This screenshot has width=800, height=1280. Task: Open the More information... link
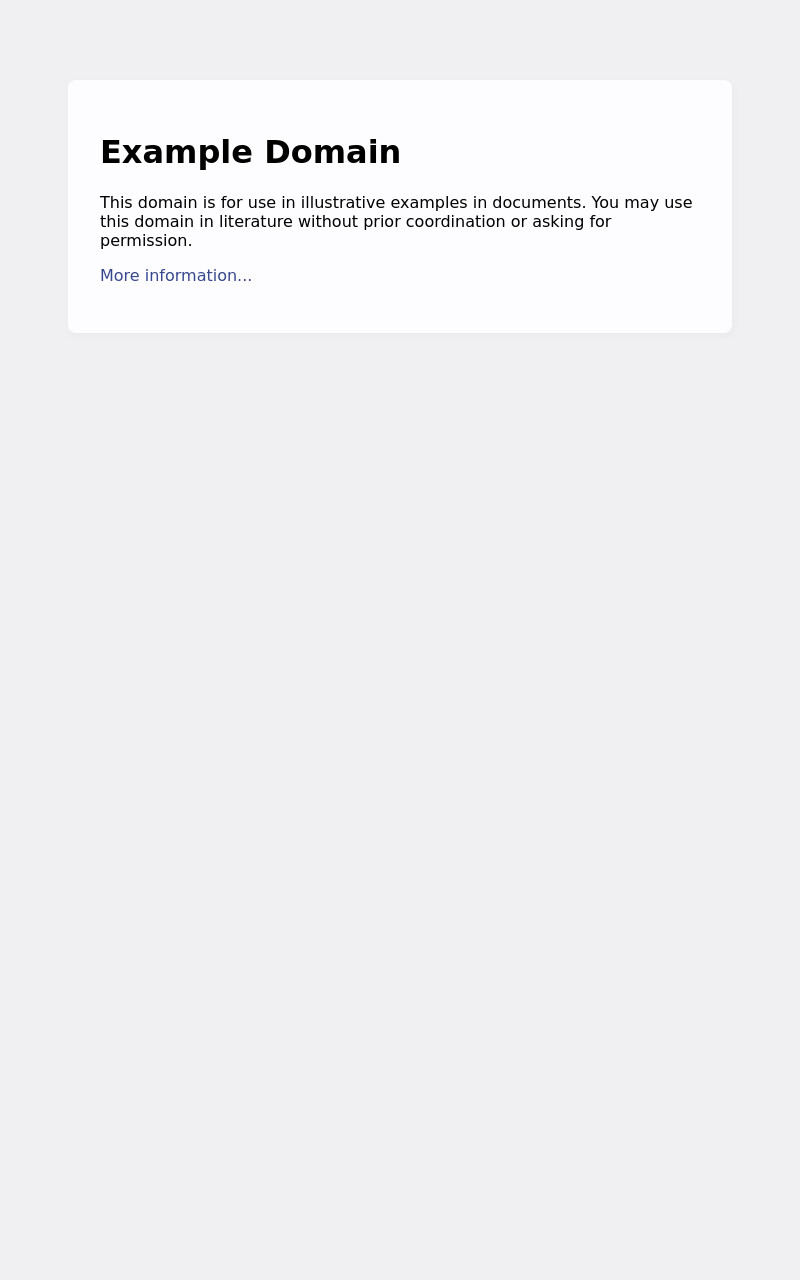coord(176,276)
